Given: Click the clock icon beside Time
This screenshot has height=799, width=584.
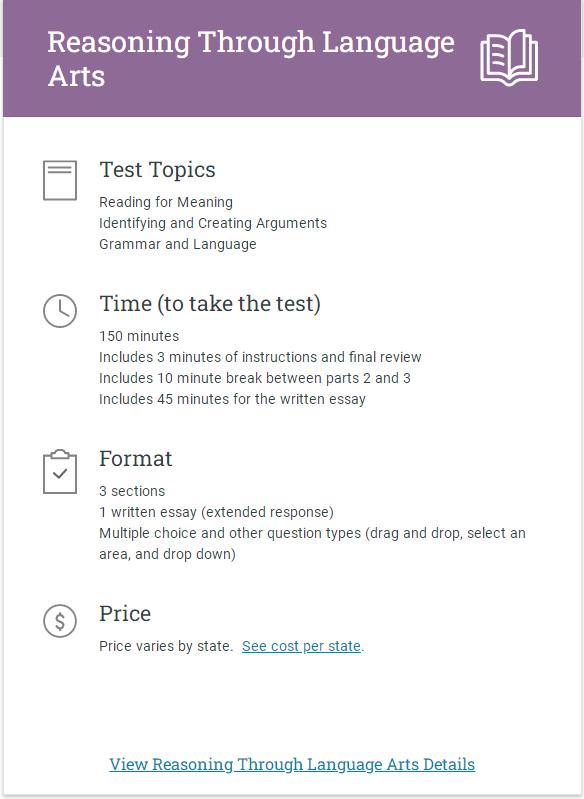Looking at the screenshot, I should coord(60,310).
